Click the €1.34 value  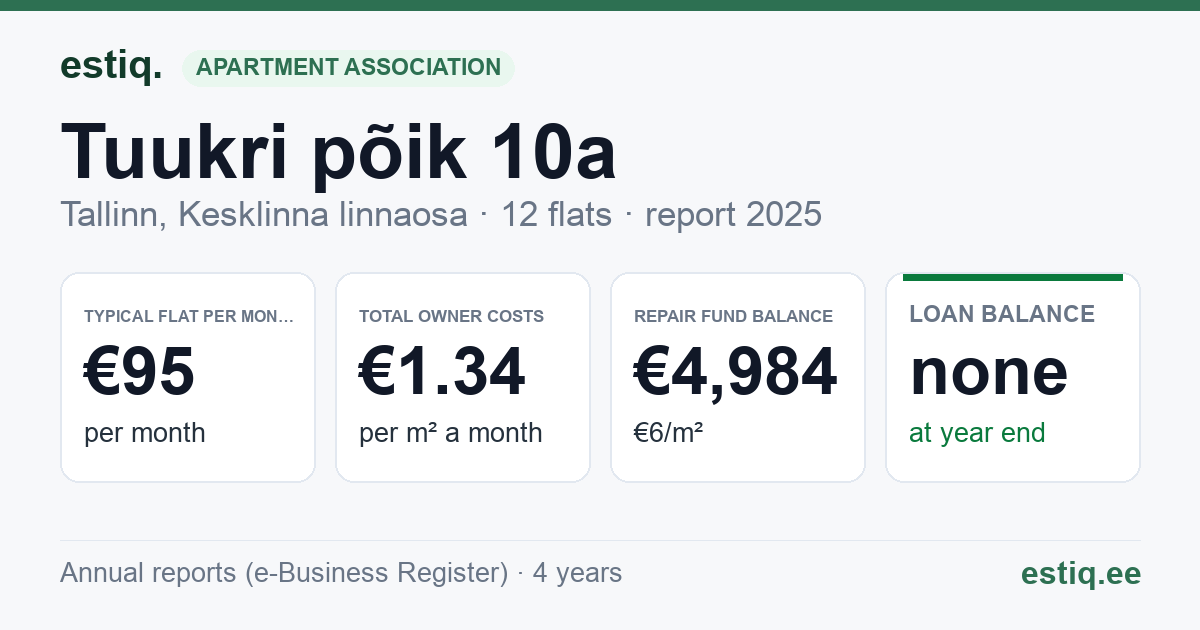tap(442, 372)
